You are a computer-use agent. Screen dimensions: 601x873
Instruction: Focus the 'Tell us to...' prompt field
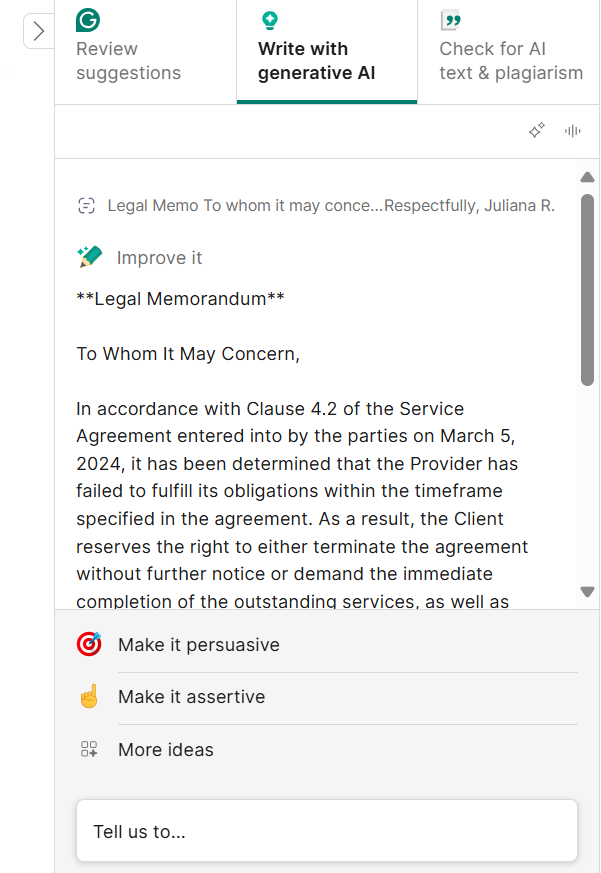[327, 831]
